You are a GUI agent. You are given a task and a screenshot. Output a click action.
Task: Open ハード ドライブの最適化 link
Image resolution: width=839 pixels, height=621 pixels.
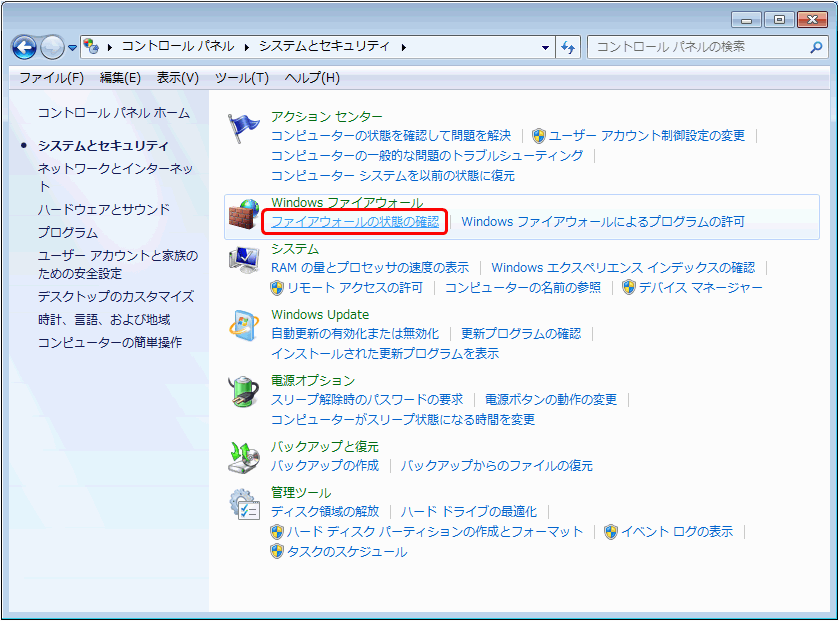click(x=469, y=512)
